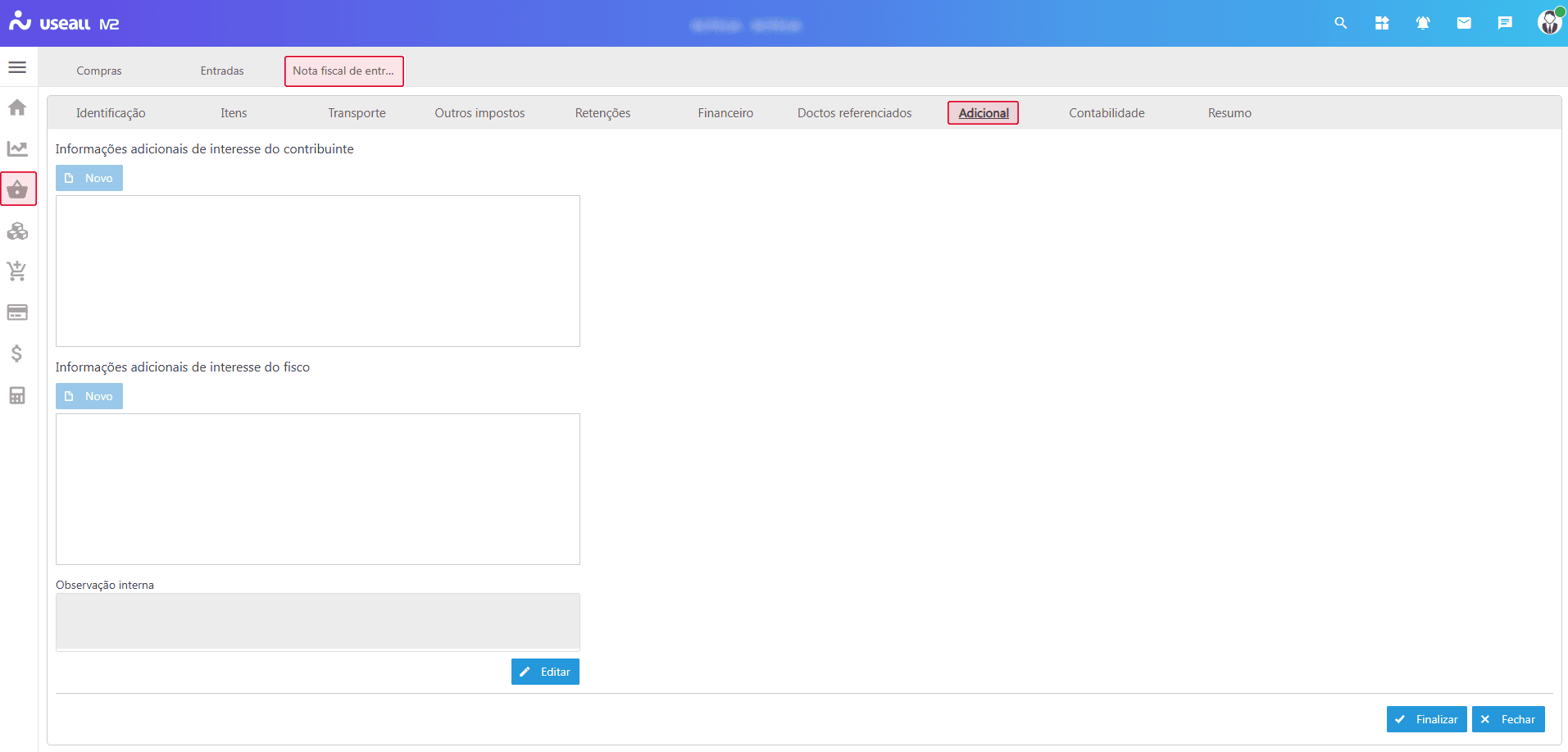Open the mail envelope icon
The height and width of the screenshot is (752, 1568).
1464,23
